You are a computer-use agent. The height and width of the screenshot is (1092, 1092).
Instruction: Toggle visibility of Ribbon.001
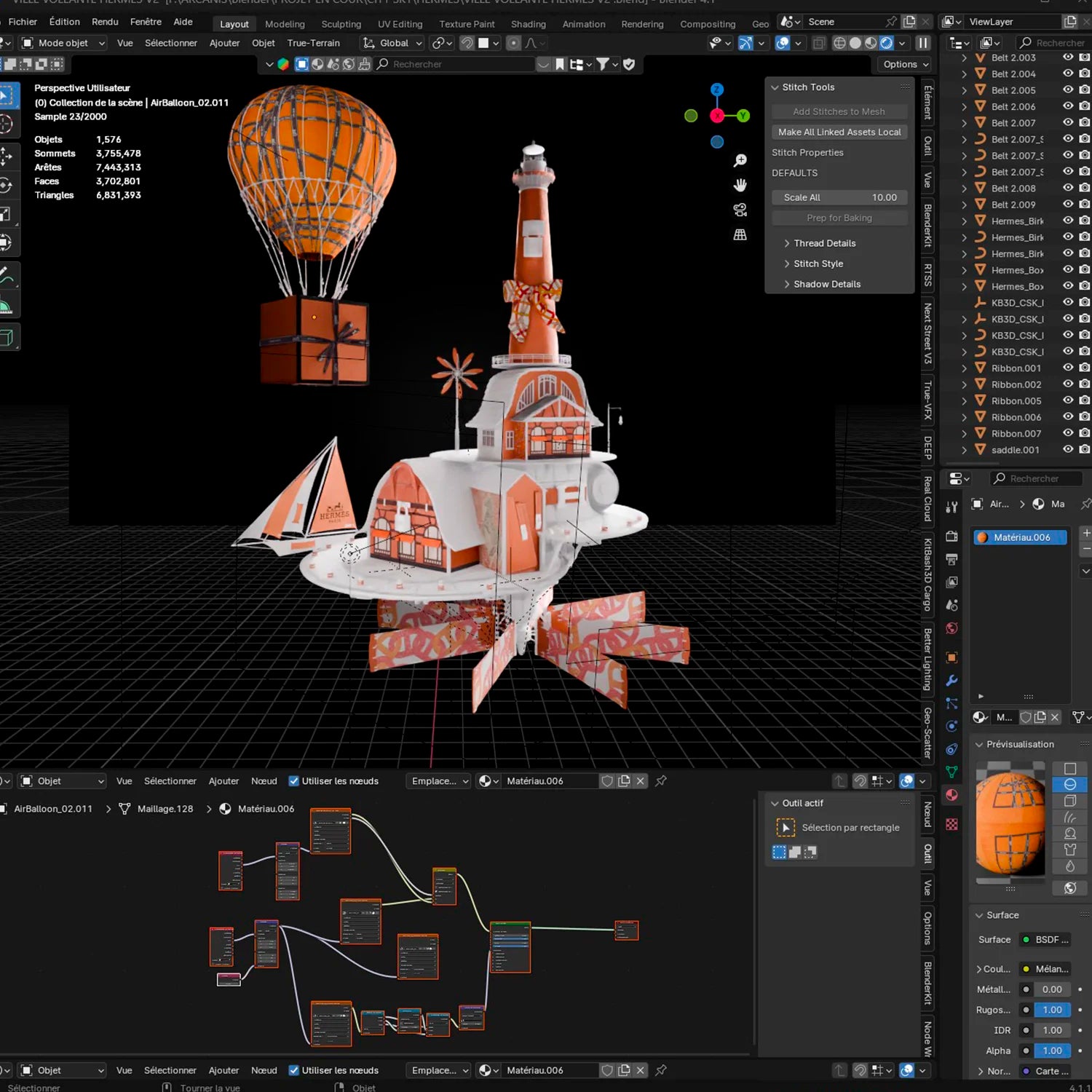pos(1068,368)
